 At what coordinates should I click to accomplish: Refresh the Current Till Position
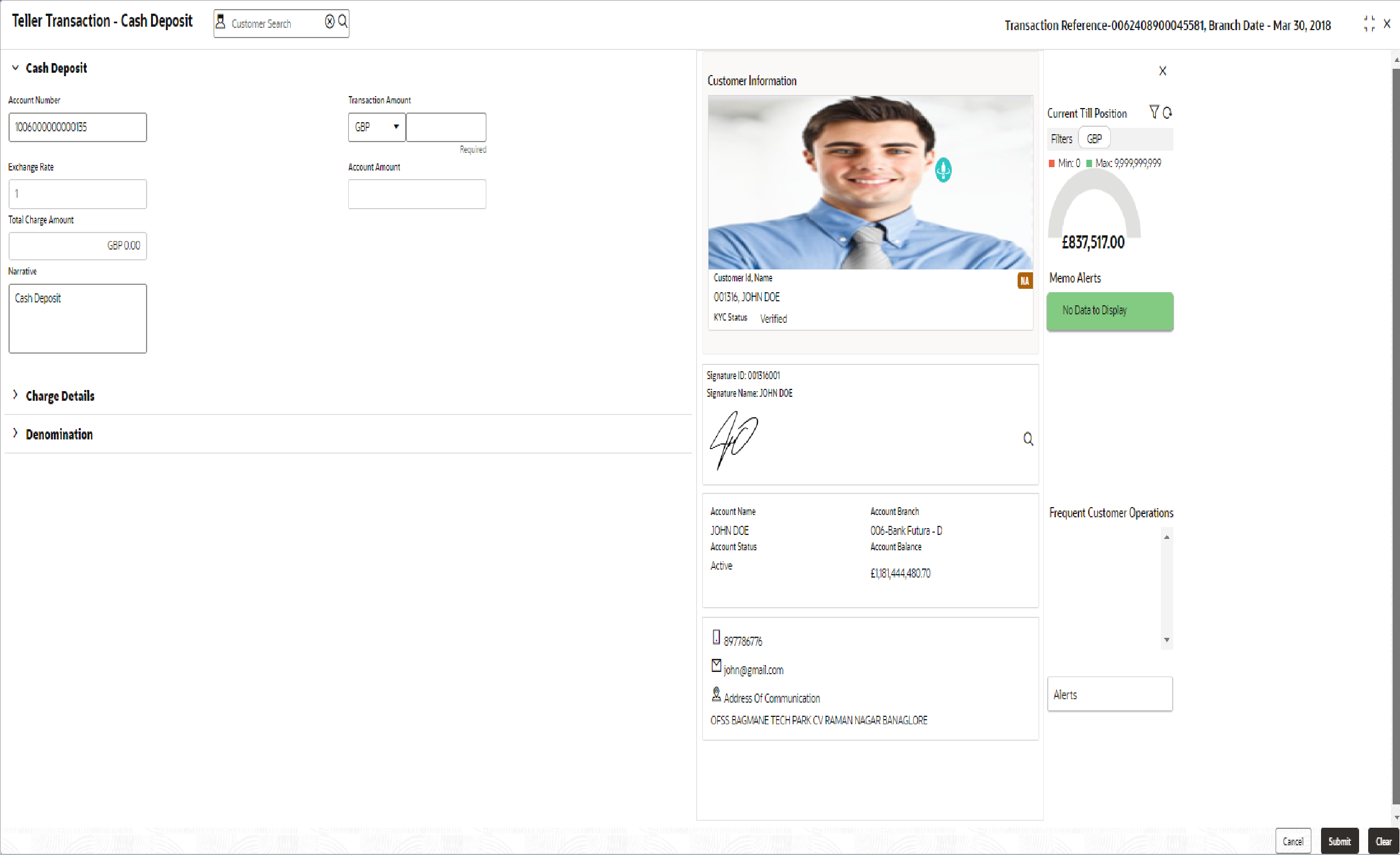tap(1167, 113)
